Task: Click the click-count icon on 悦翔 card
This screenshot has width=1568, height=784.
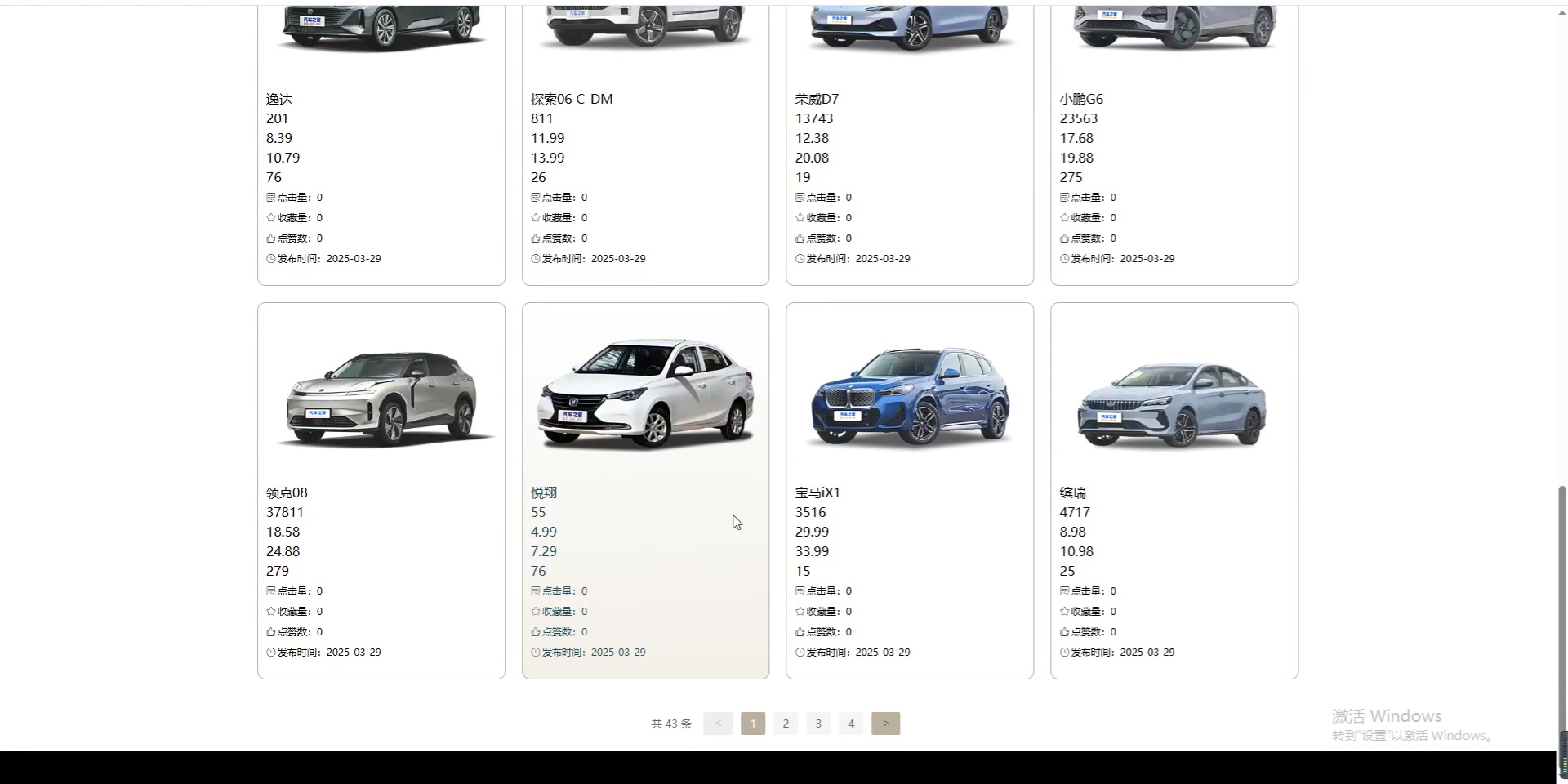Action: (536, 591)
